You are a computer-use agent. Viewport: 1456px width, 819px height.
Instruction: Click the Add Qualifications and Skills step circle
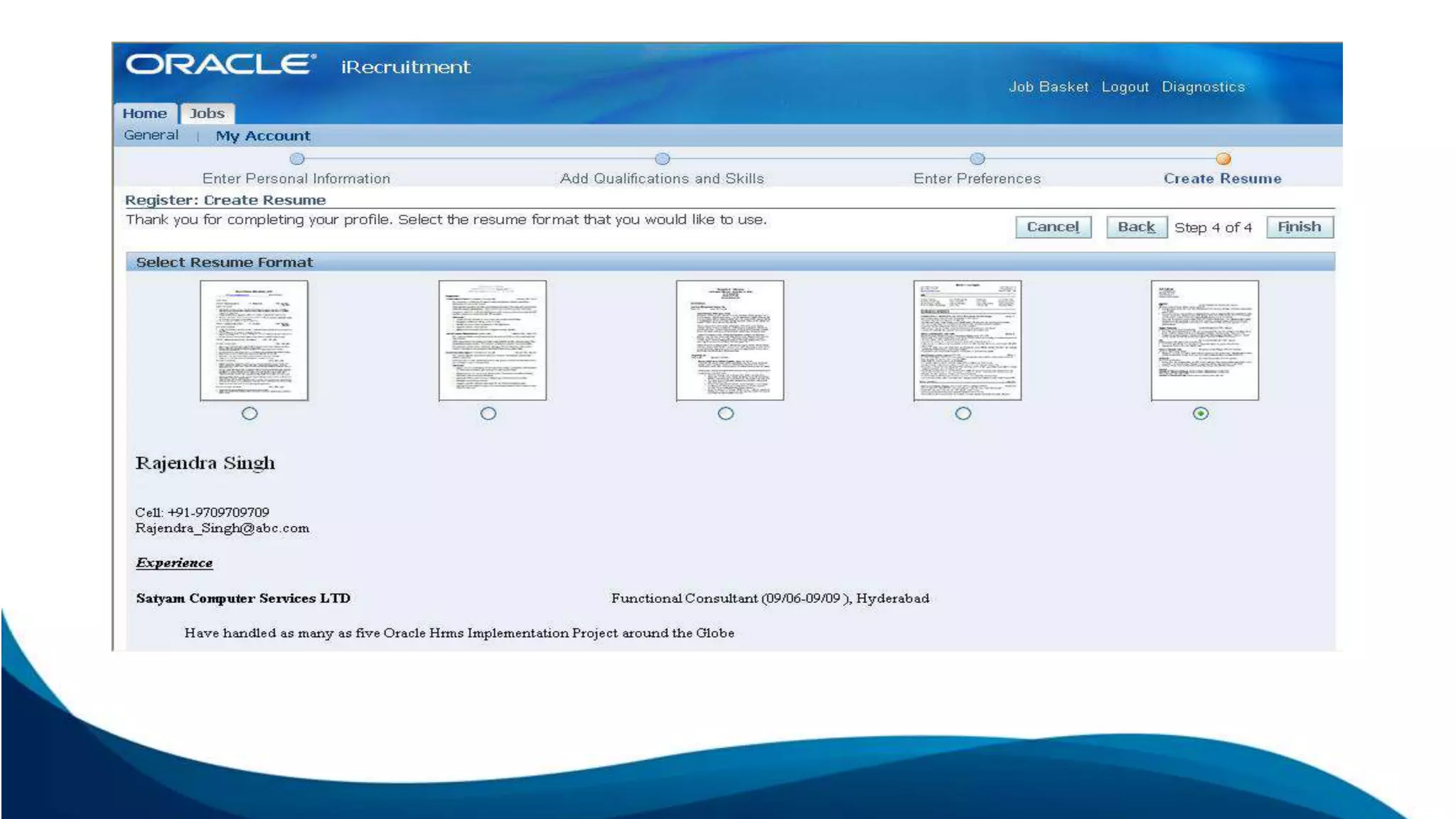tap(662, 159)
